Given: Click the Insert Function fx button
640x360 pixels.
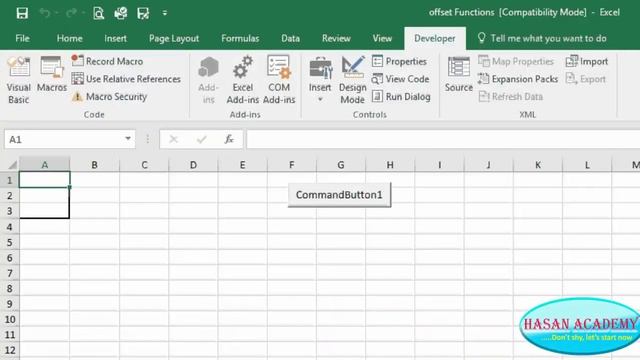Looking at the screenshot, I should coord(229,140).
